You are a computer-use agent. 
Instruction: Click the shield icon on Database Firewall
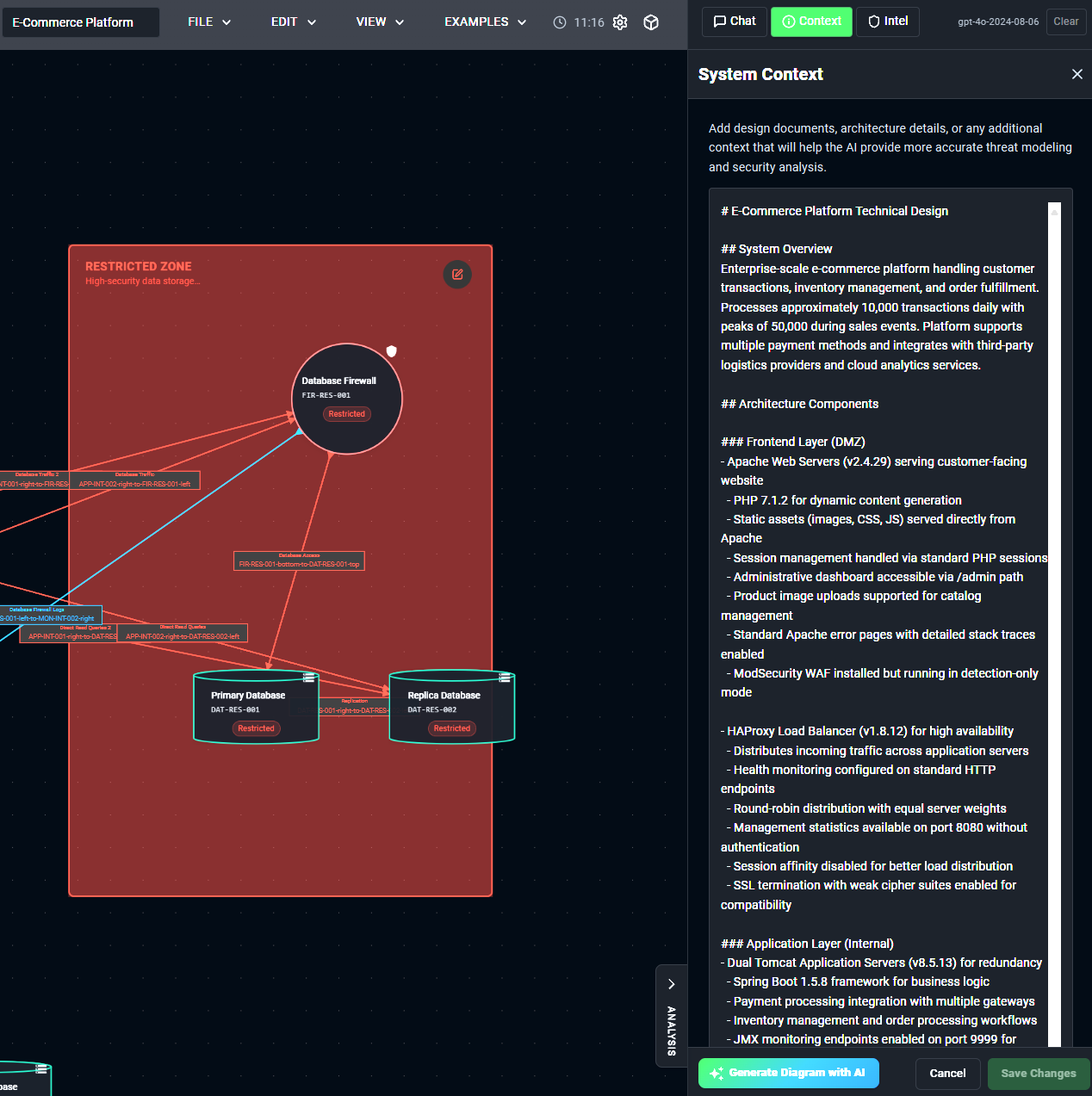click(x=392, y=351)
